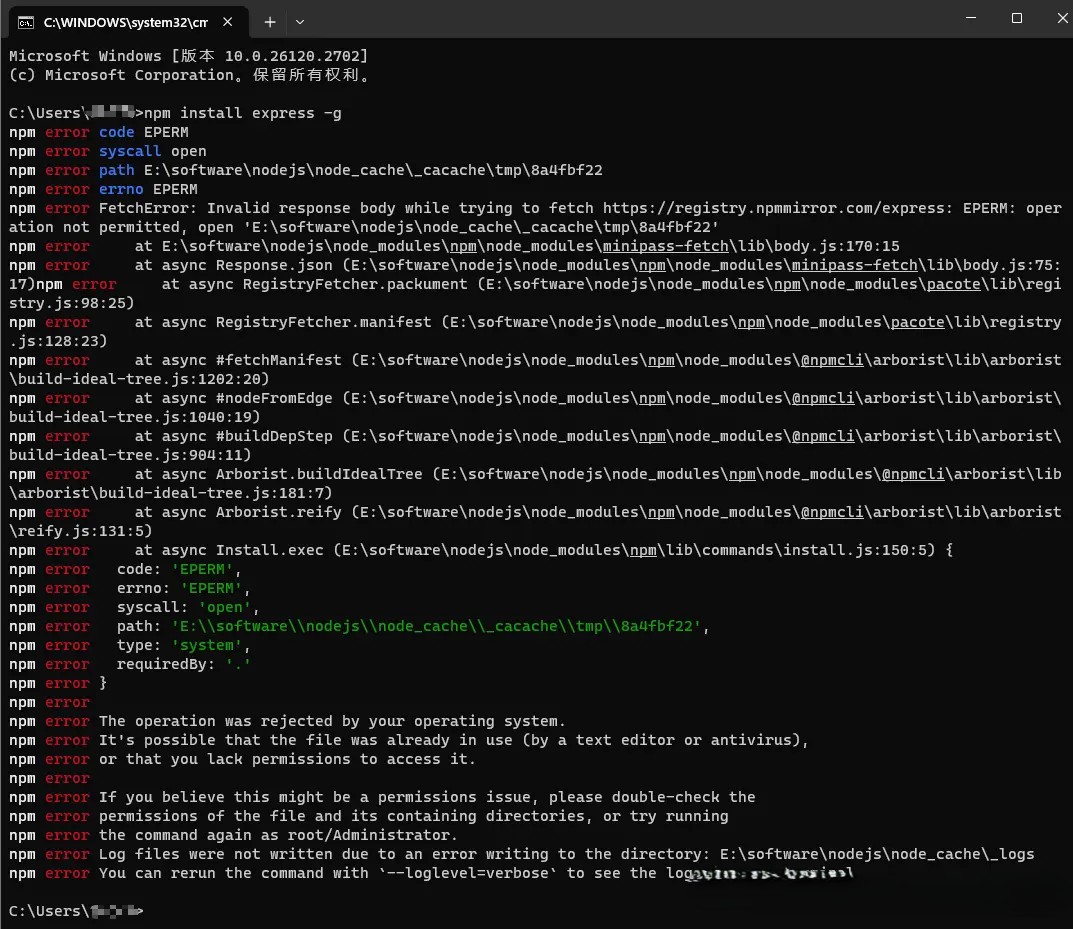This screenshot has height=929, width=1073.
Task: Maximize the terminal window
Action: pos(1016,18)
